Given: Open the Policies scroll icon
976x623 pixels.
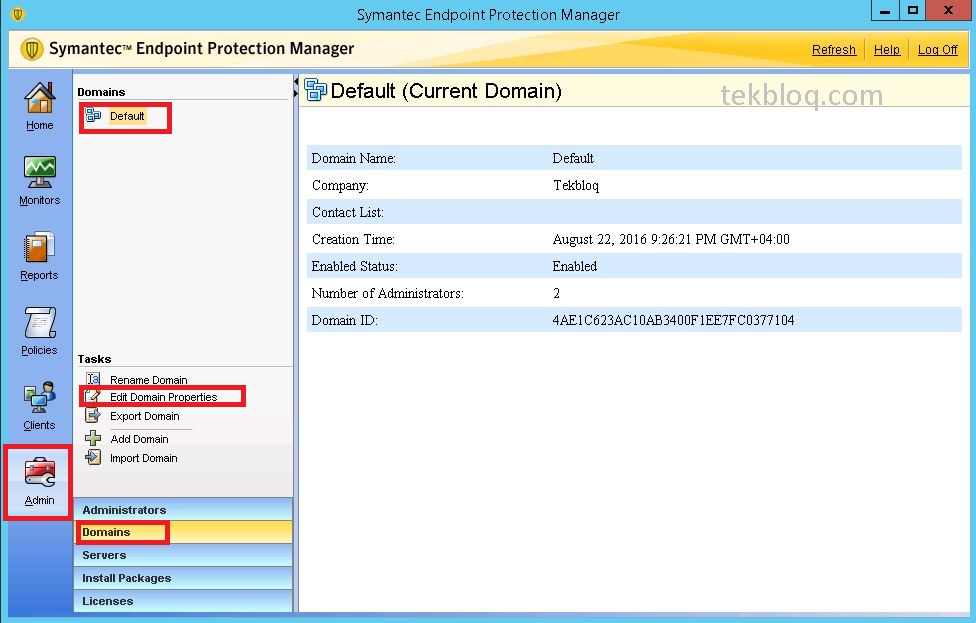Looking at the screenshot, I should pyautogui.click(x=40, y=322).
